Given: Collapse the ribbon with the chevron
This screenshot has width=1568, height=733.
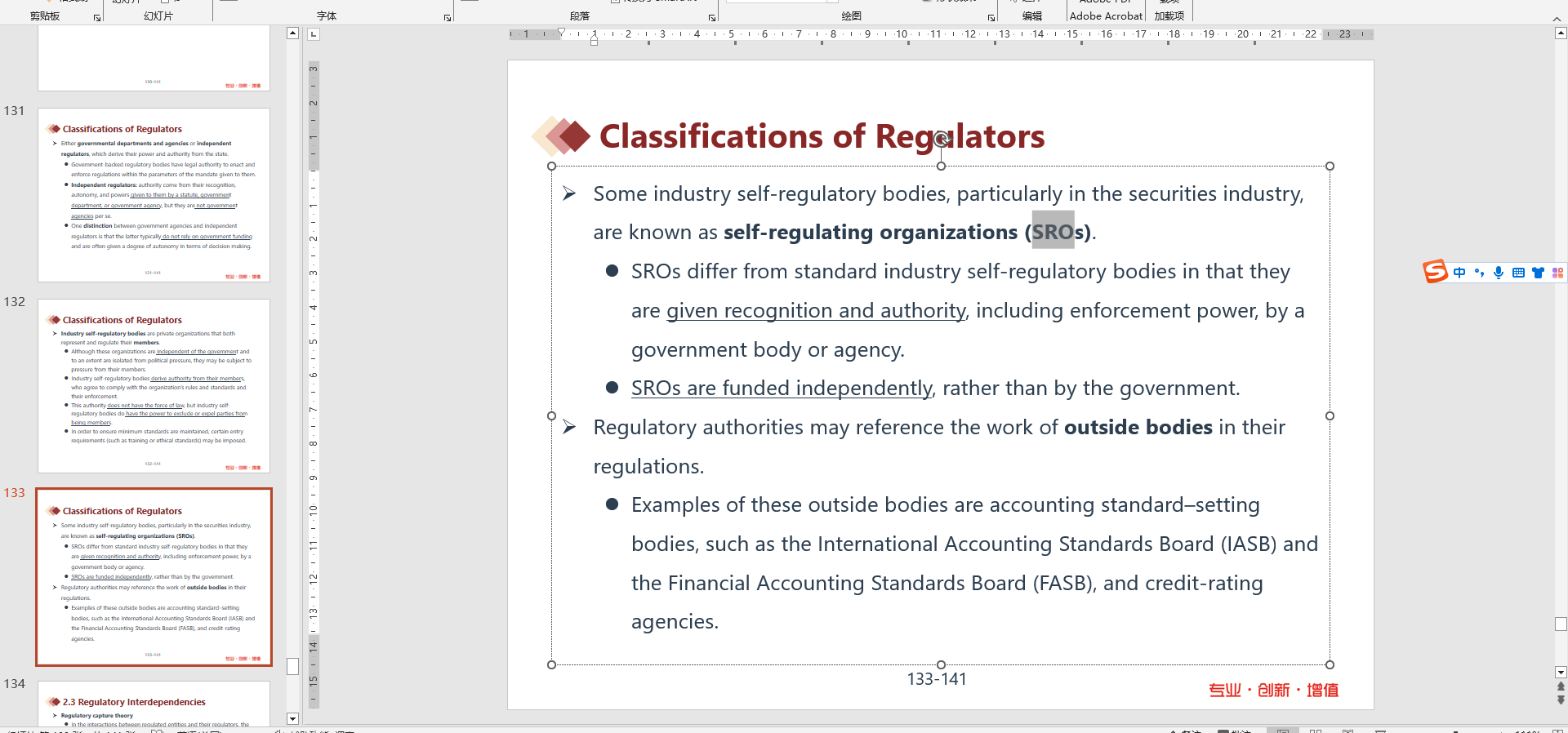Looking at the screenshot, I should pos(1557,18).
